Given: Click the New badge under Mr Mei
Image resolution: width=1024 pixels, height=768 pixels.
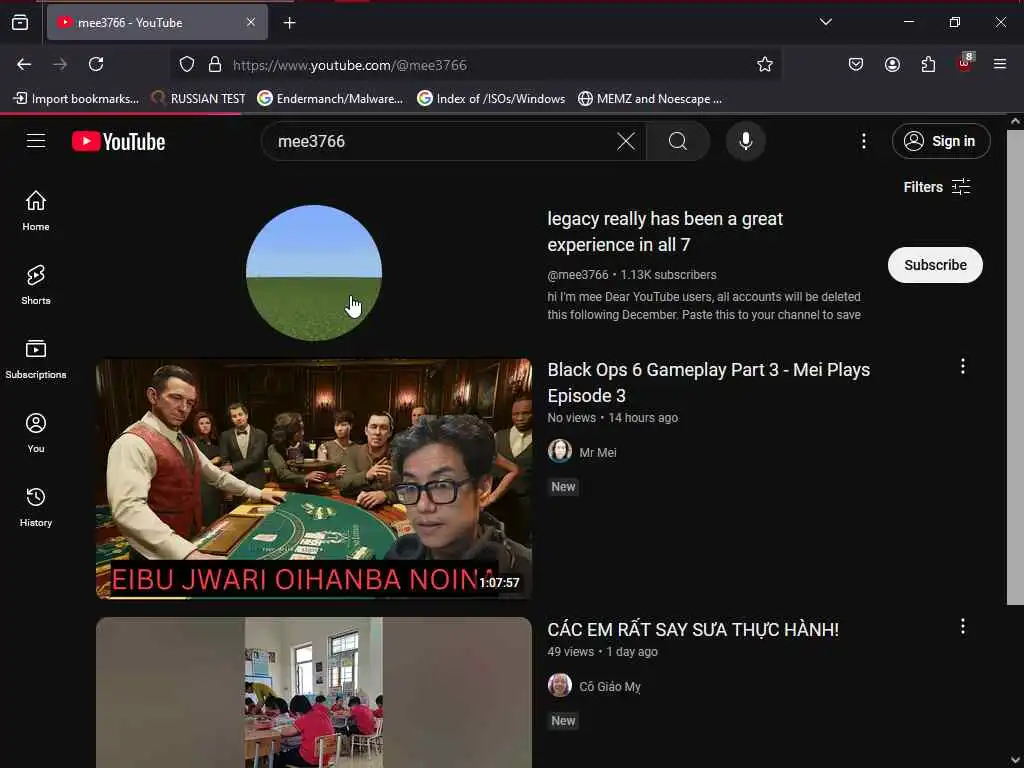Looking at the screenshot, I should [563, 487].
